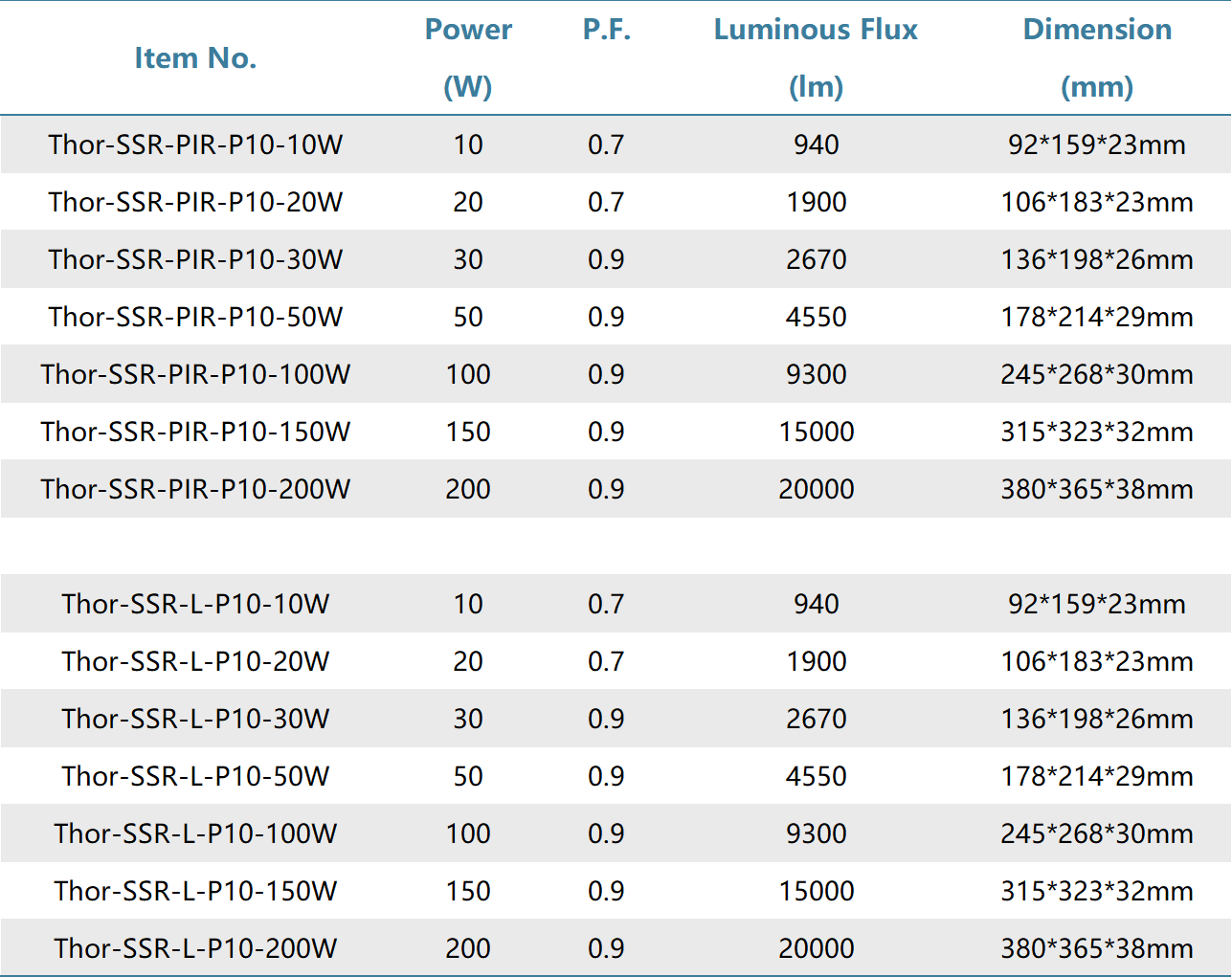Click dimension 178*214*29mm in the Thor-SSR-L-P10-50W row
This screenshot has height=977, width=1232.
click(x=1097, y=776)
